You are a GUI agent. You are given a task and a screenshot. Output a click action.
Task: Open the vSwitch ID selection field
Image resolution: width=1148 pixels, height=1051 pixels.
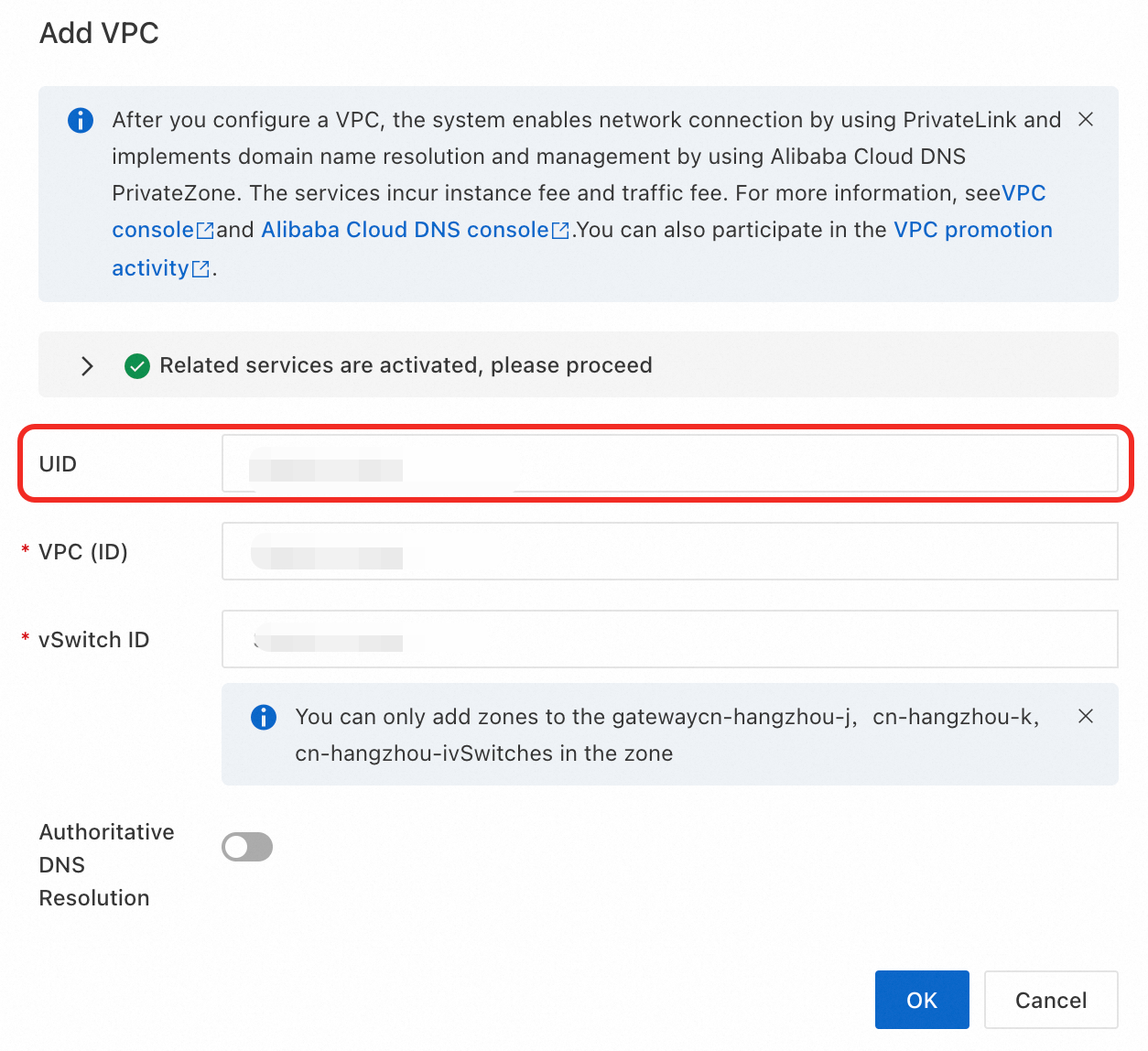669,639
